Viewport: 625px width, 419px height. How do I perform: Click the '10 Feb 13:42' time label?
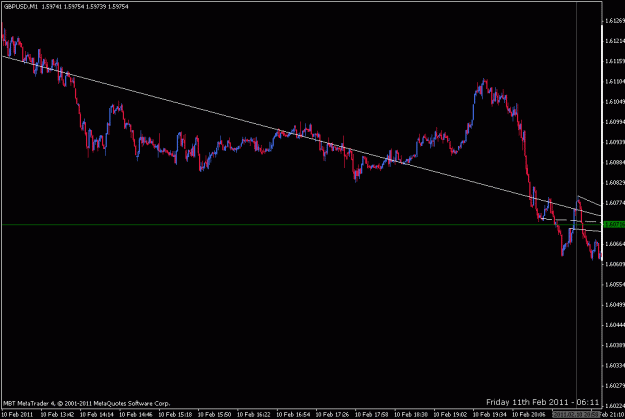pos(57,415)
